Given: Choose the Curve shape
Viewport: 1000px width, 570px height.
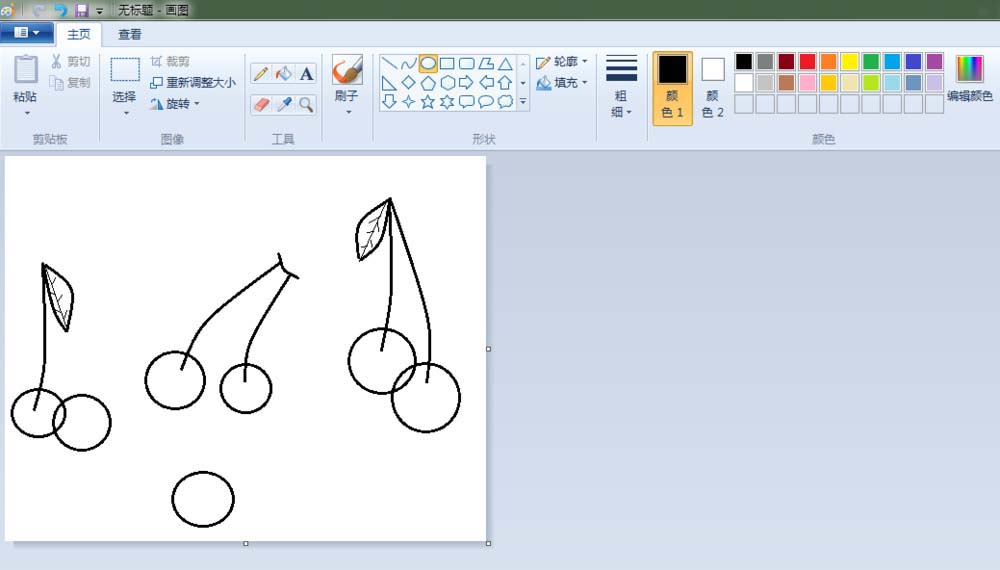Looking at the screenshot, I should 408,63.
